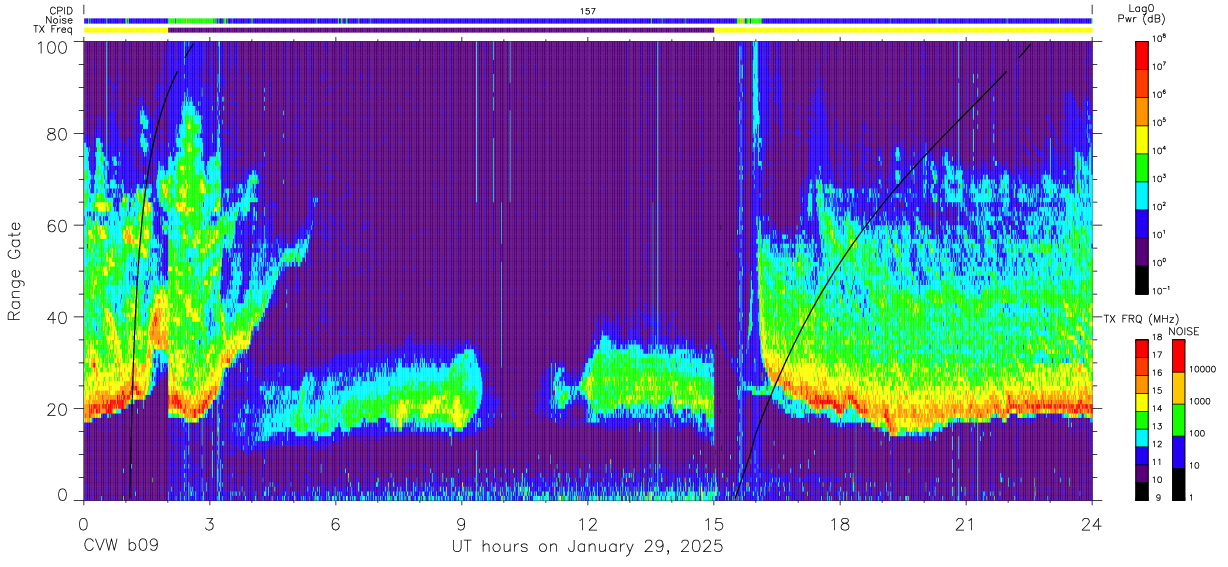Click the yellow segment of power colorbar

click(x=1143, y=139)
